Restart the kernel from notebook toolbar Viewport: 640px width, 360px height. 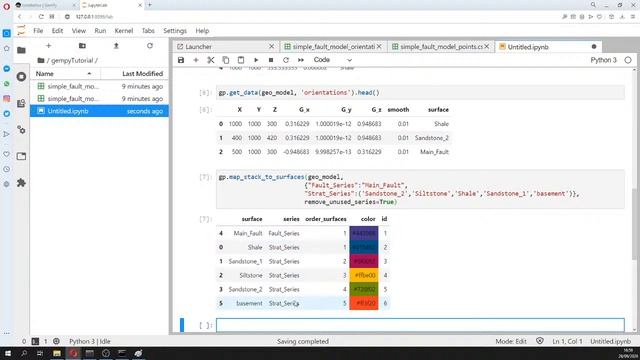286,60
